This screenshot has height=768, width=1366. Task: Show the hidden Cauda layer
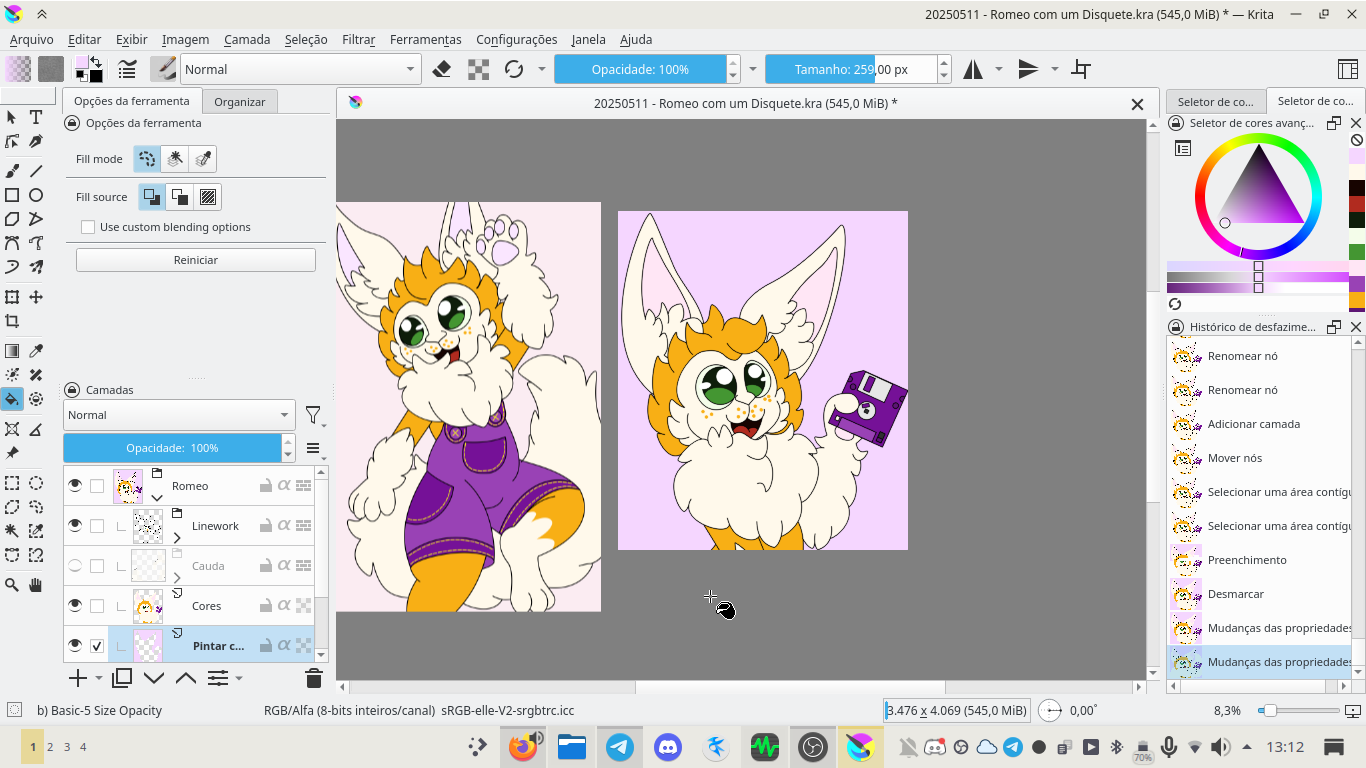(x=75, y=566)
